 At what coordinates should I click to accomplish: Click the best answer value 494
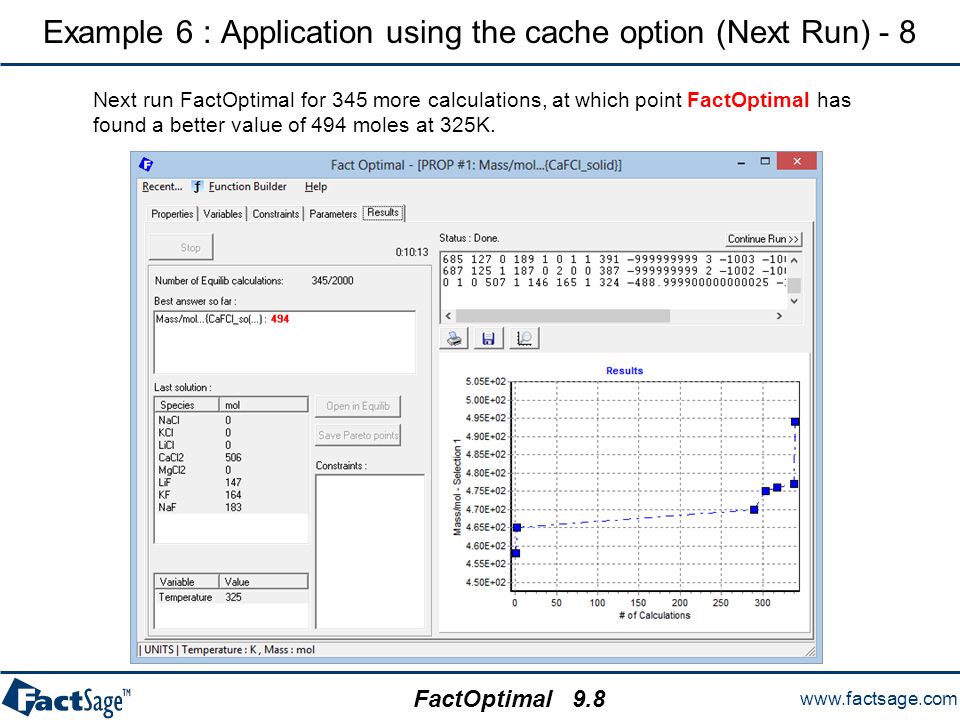coord(280,319)
